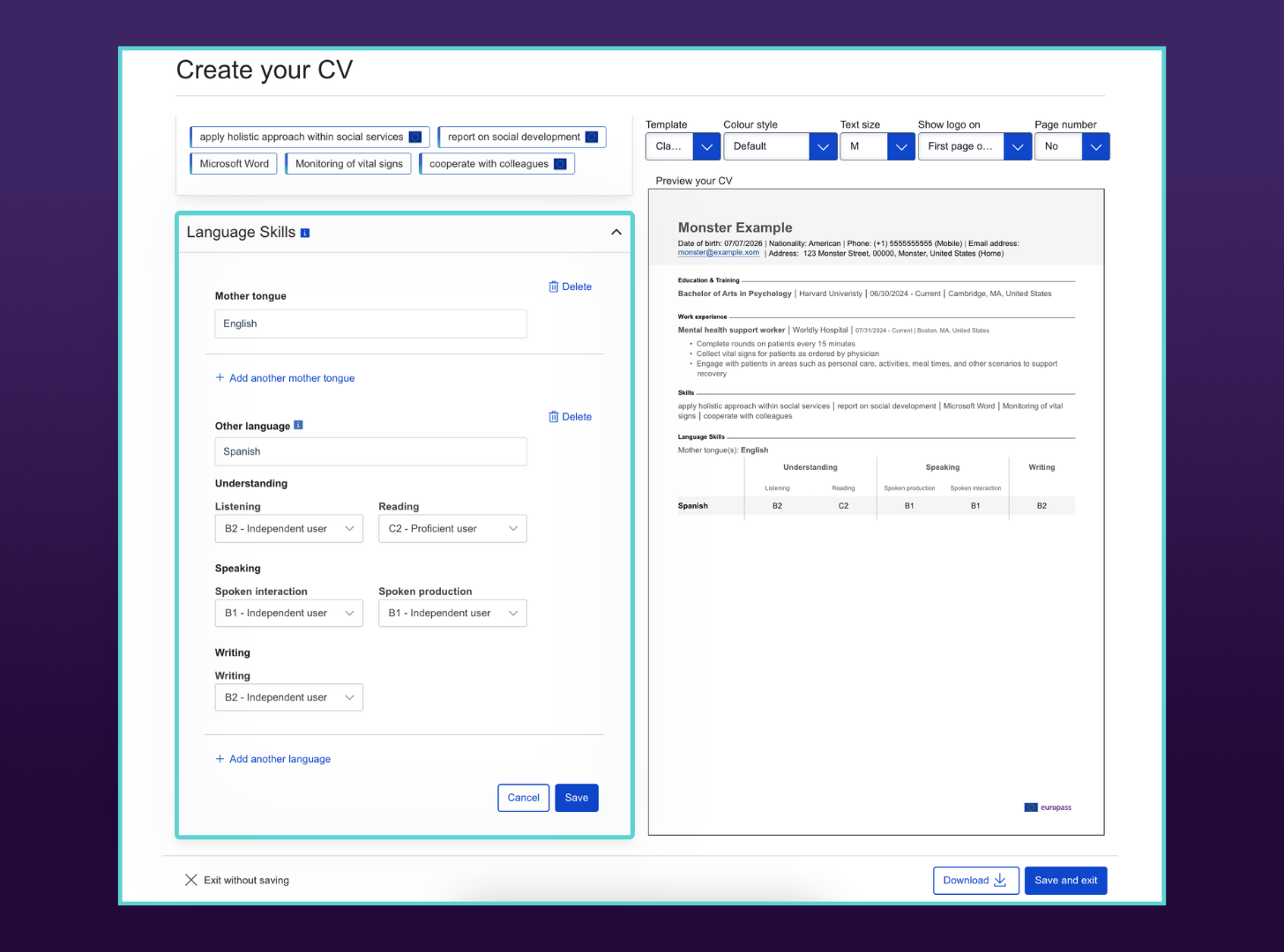Select the Monitoring of vital signs skill tag
The image size is (1284, 952).
348,164
